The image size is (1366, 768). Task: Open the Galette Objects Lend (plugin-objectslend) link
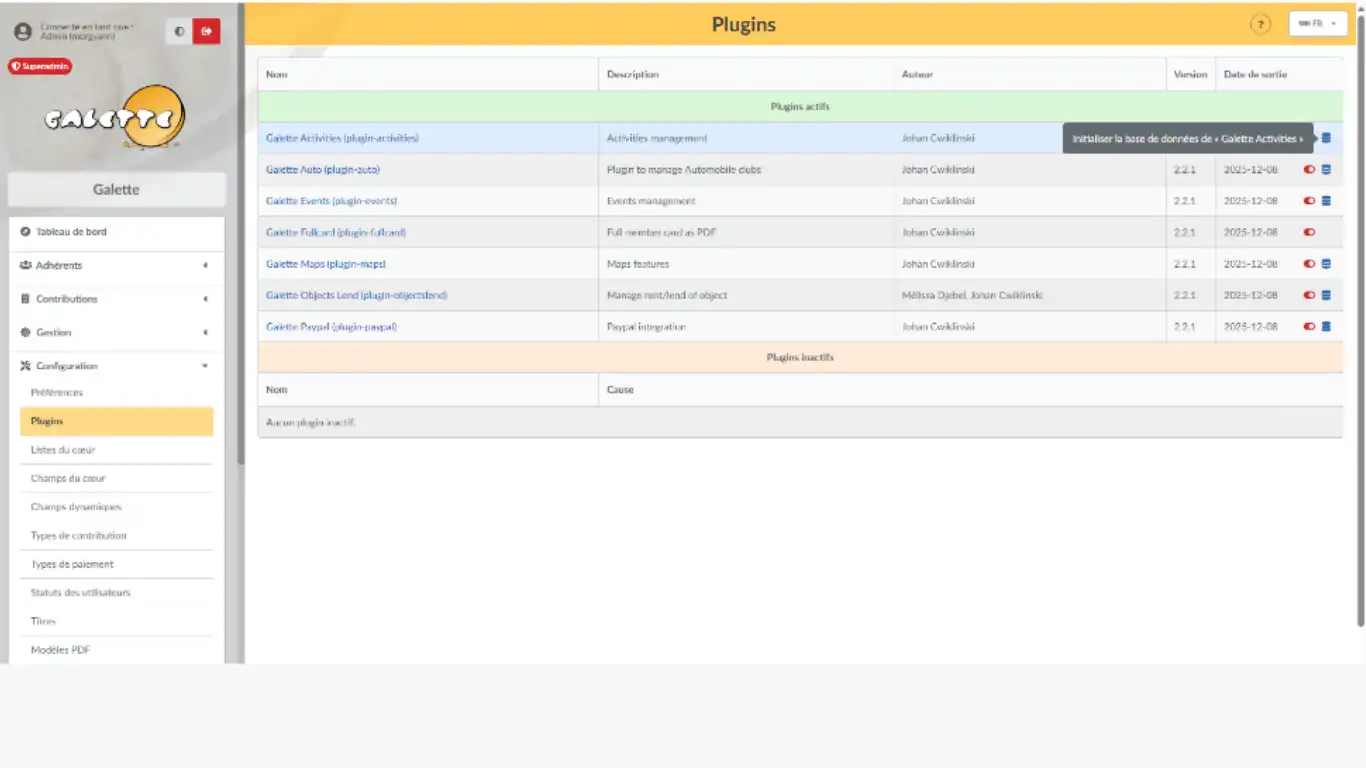coord(356,295)
